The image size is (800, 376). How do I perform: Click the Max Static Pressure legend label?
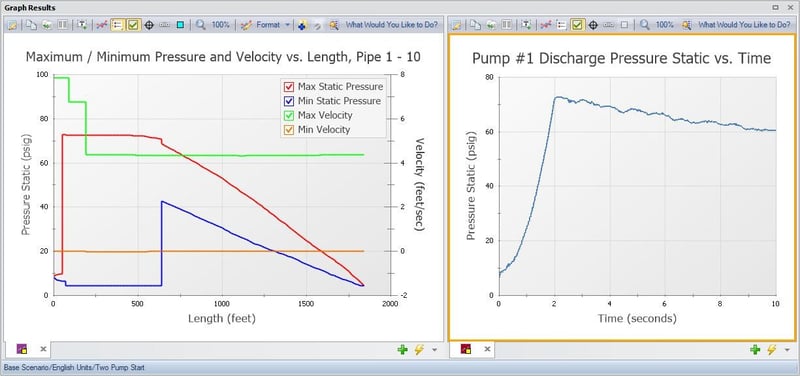340,87
